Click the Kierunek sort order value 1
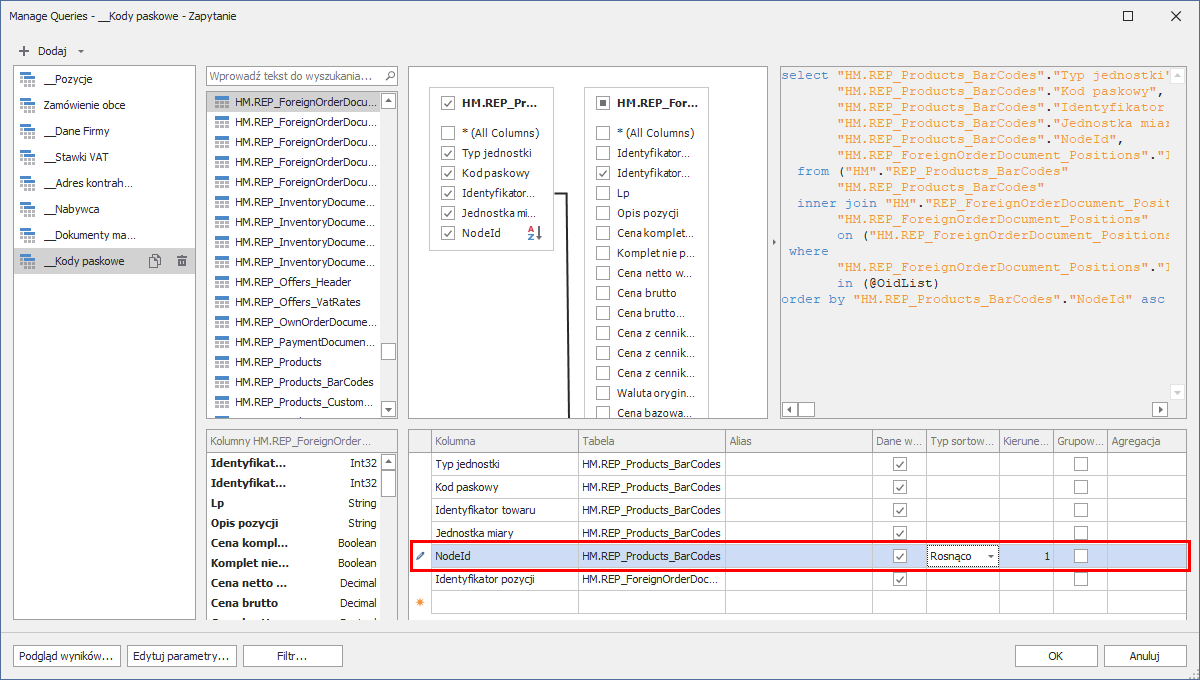 (x=1027, y=556)
